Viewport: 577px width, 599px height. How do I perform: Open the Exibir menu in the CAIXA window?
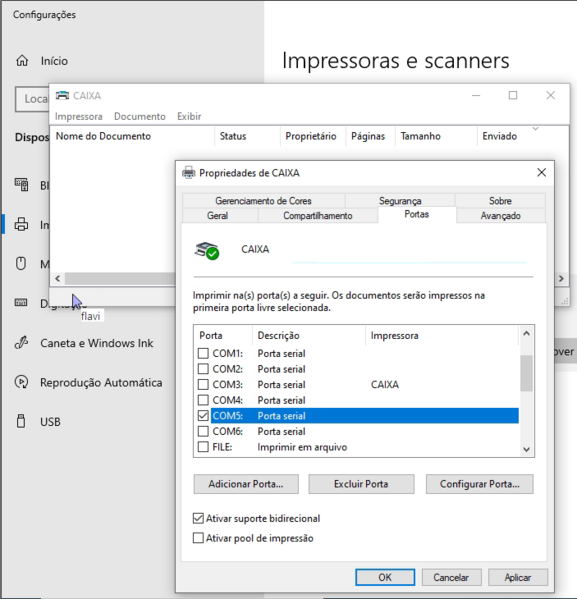[189, 116]
